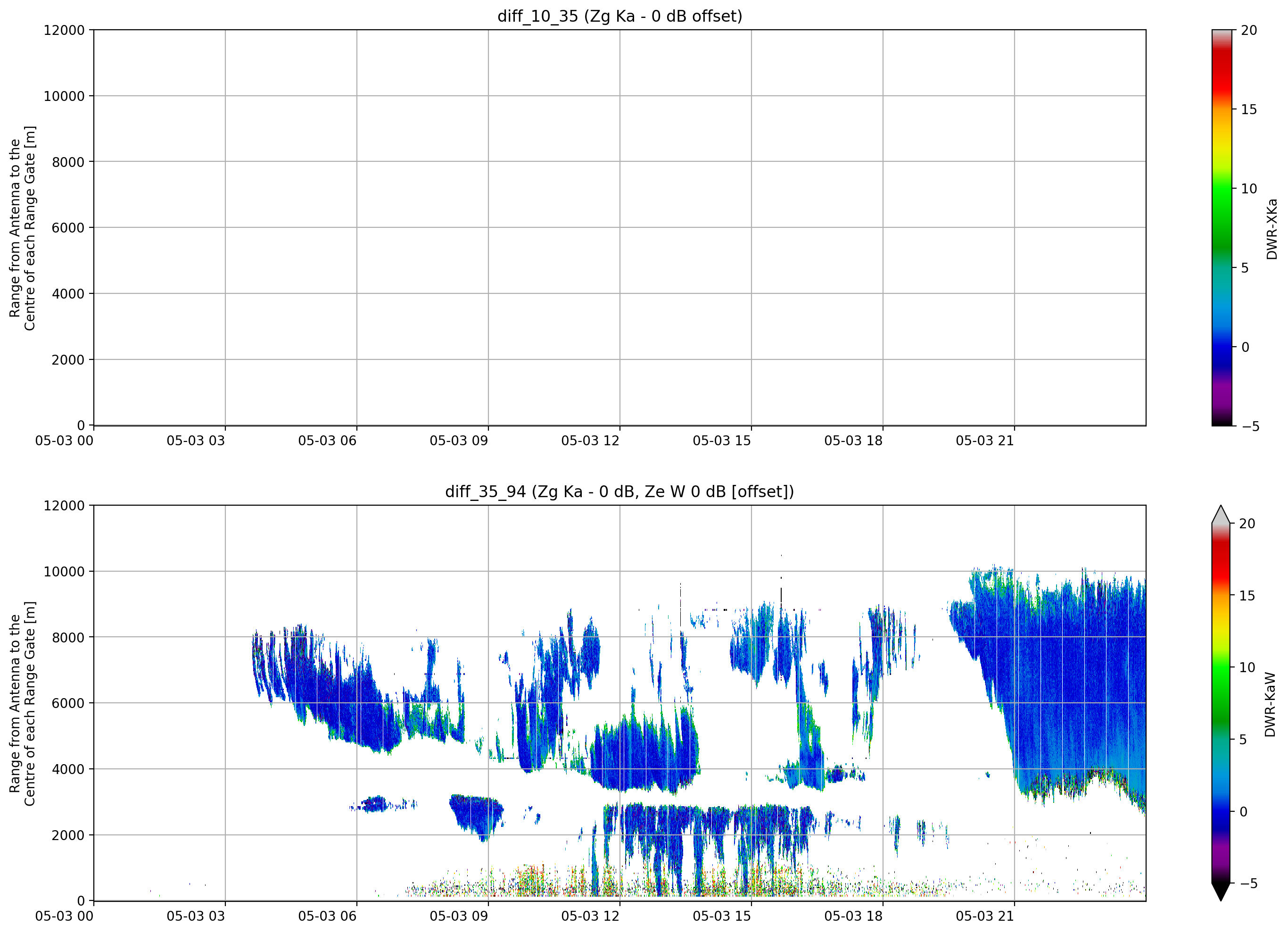This screenshot has height=933, width=1288.
Task: Click the 8000 y-tick label on diff_35_94 plot
Action: tap(68, 638)
